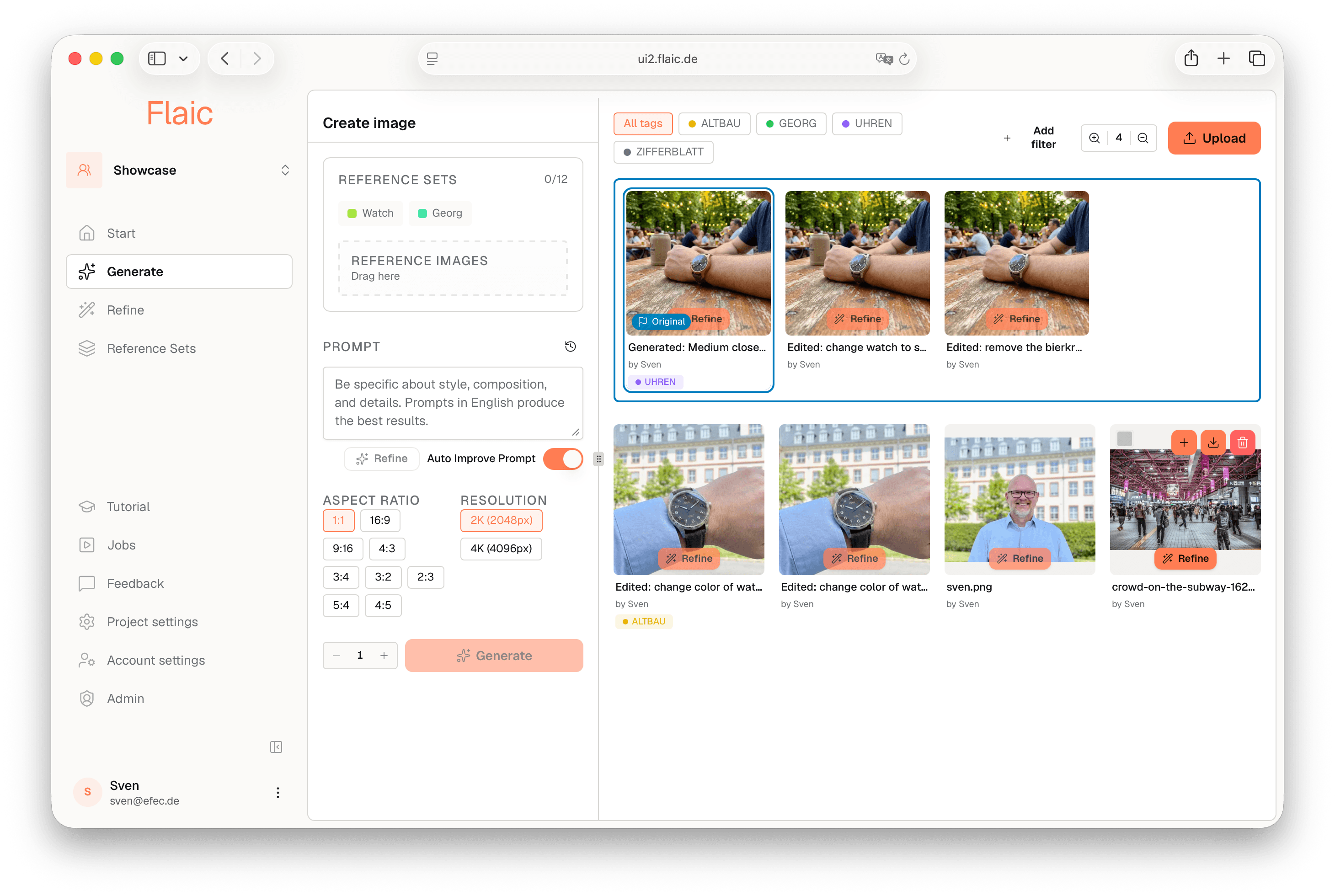1335x896 pixels.
Task: Open the Start page in sidebar
Action: point(179,233)
